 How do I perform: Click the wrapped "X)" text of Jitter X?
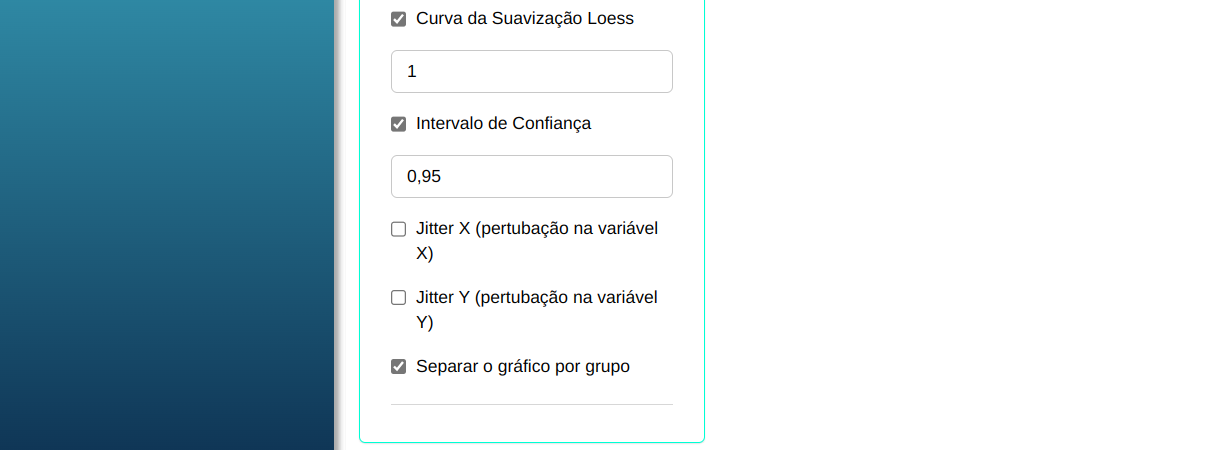(x=424, y=254)
